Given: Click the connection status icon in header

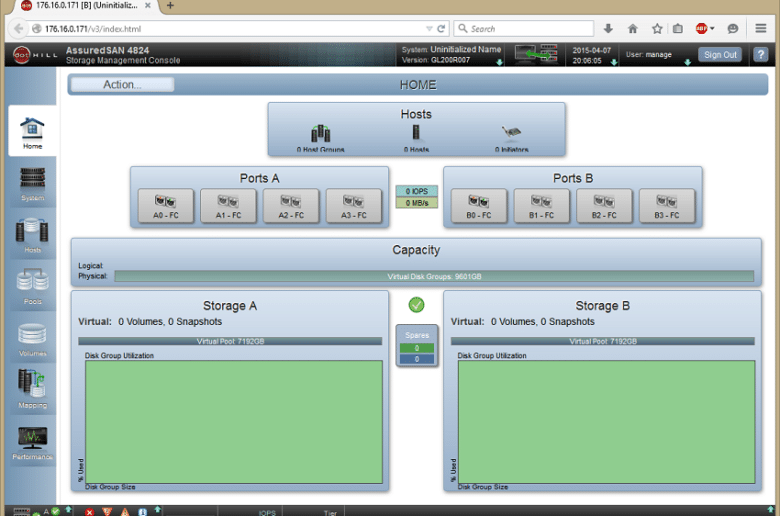Looking at the screenshot, I should 536,53.
